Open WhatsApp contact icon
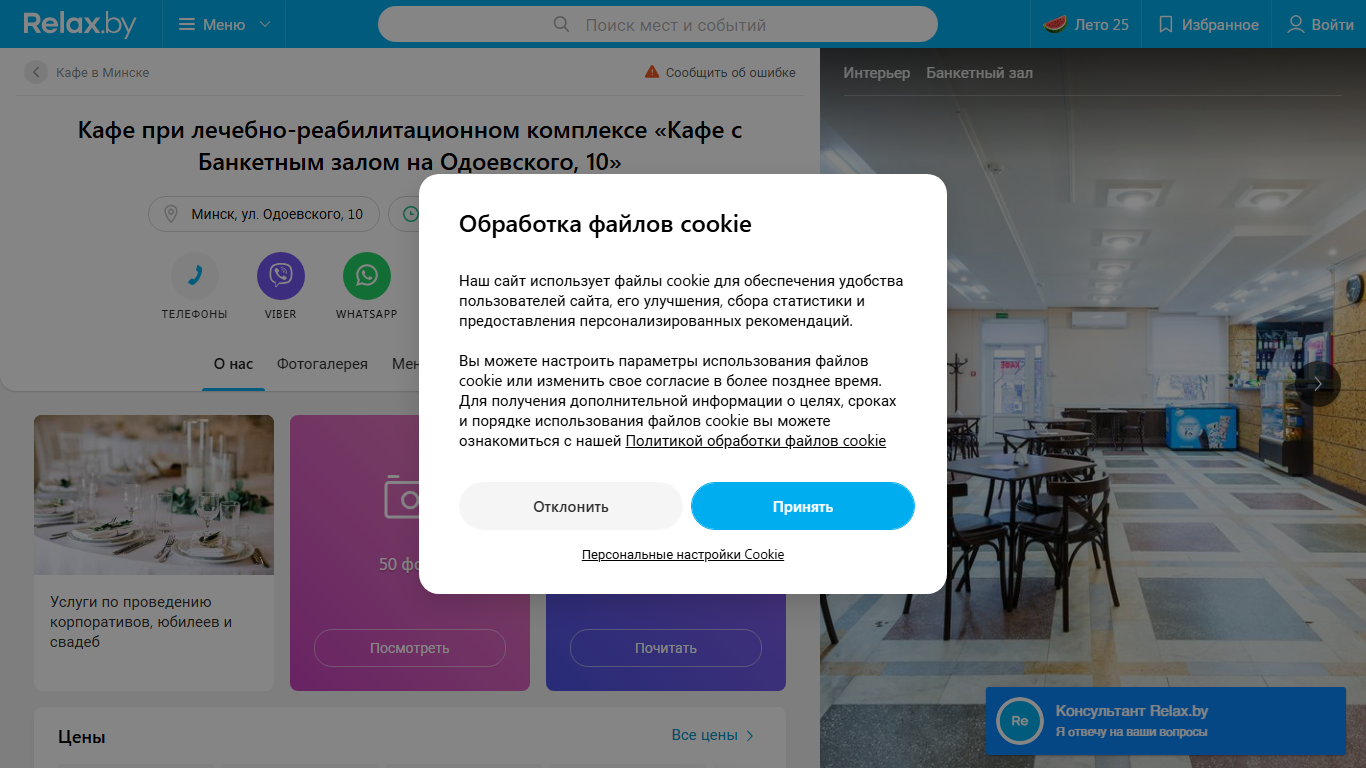This screenshot has width=1366, height=768. coord(367,276)
